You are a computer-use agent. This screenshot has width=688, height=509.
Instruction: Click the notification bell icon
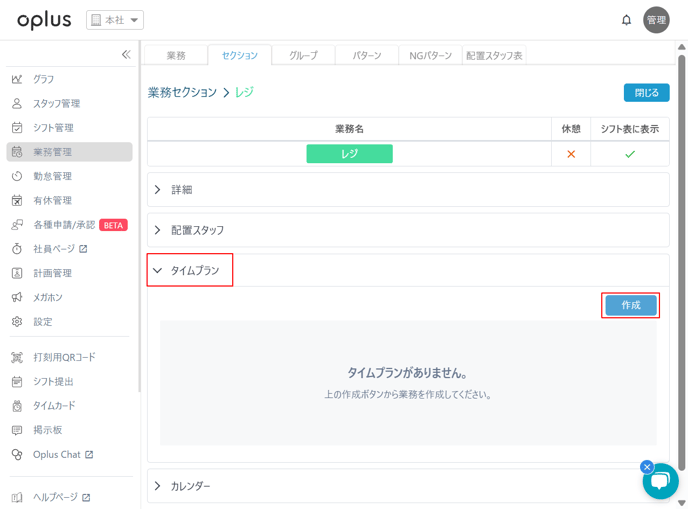[626, 20]
